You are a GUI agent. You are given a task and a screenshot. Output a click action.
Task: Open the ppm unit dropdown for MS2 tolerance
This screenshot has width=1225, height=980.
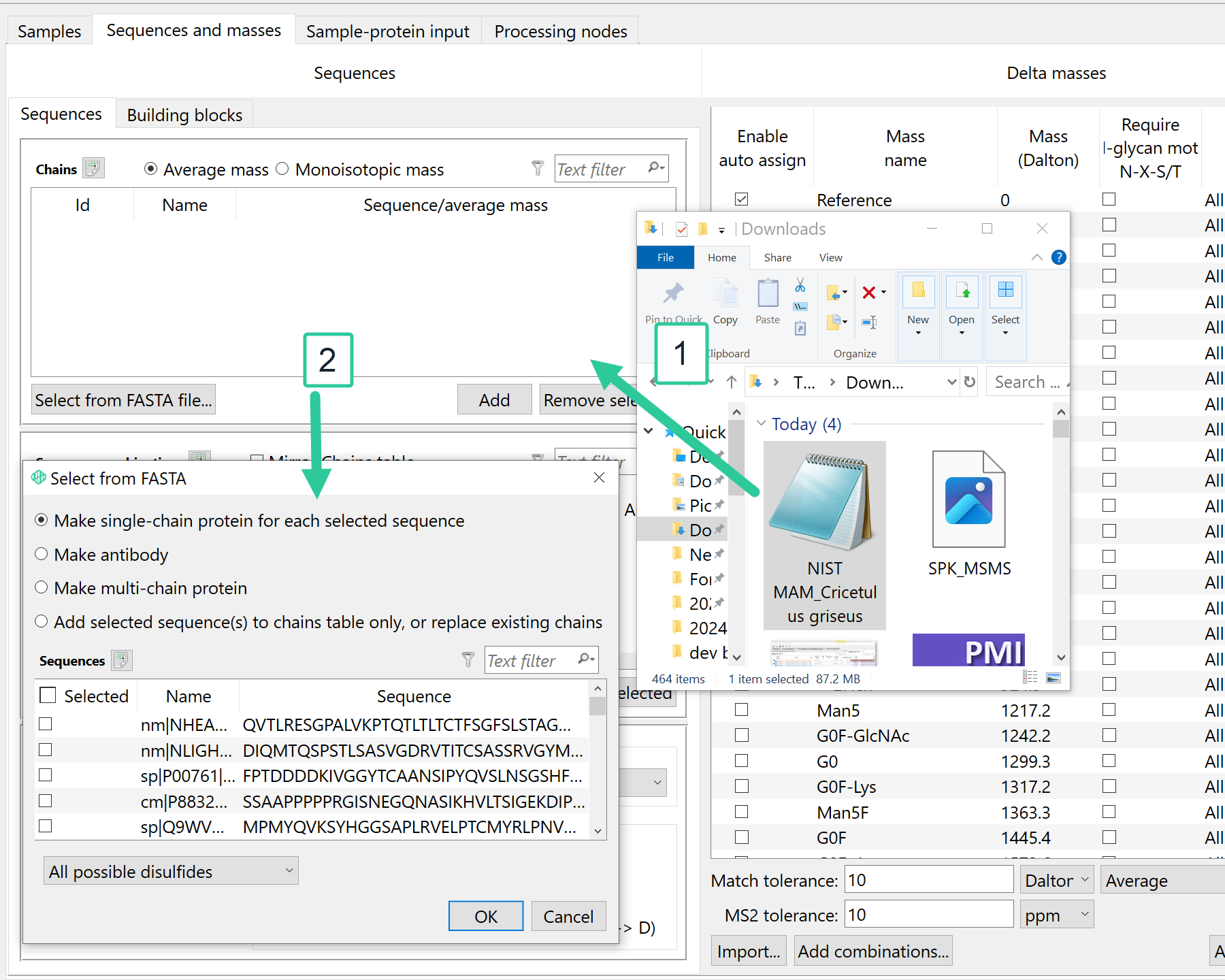[x=1057, y=915]
